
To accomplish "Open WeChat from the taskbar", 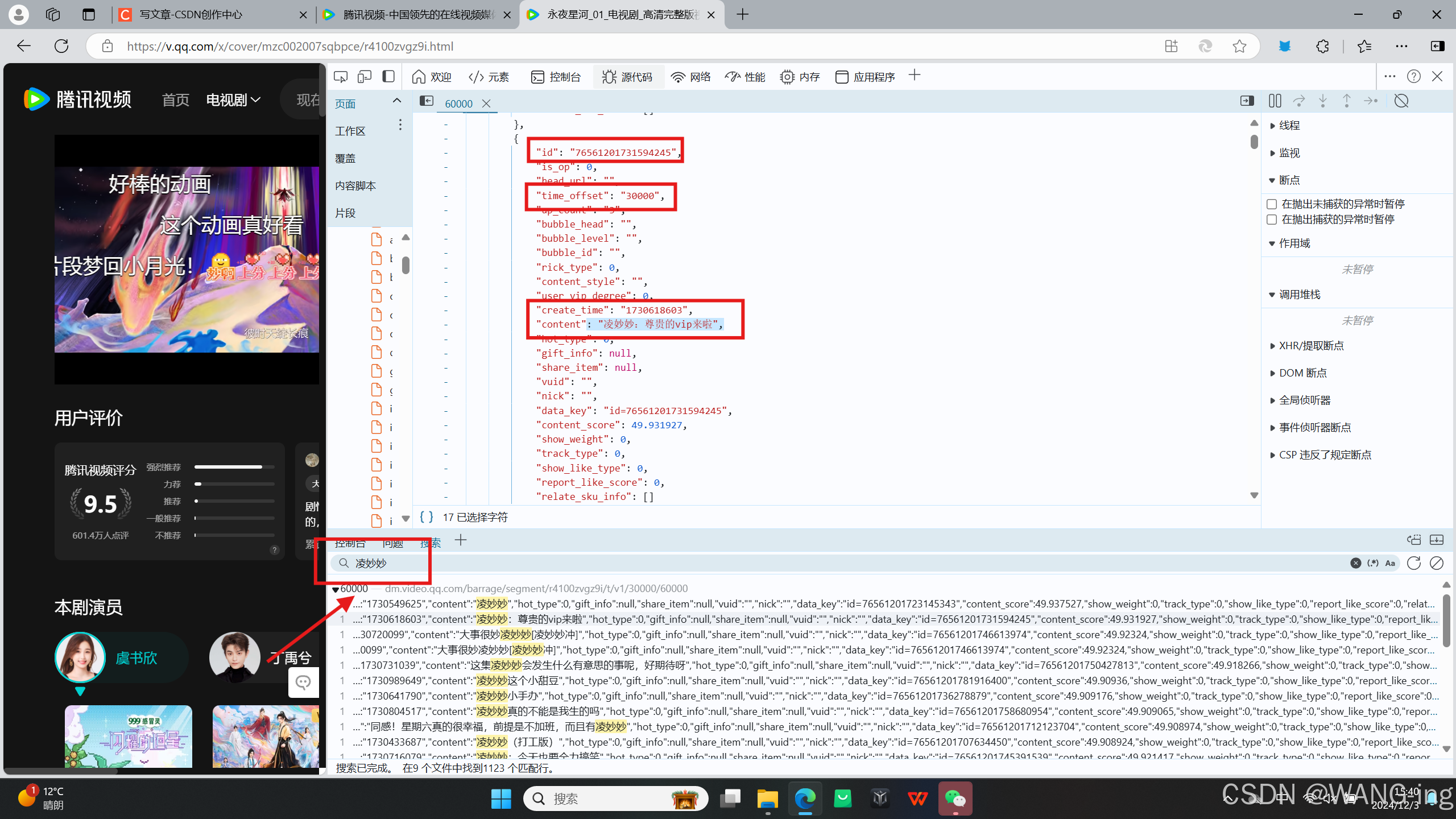I will [x=955, y=799].
